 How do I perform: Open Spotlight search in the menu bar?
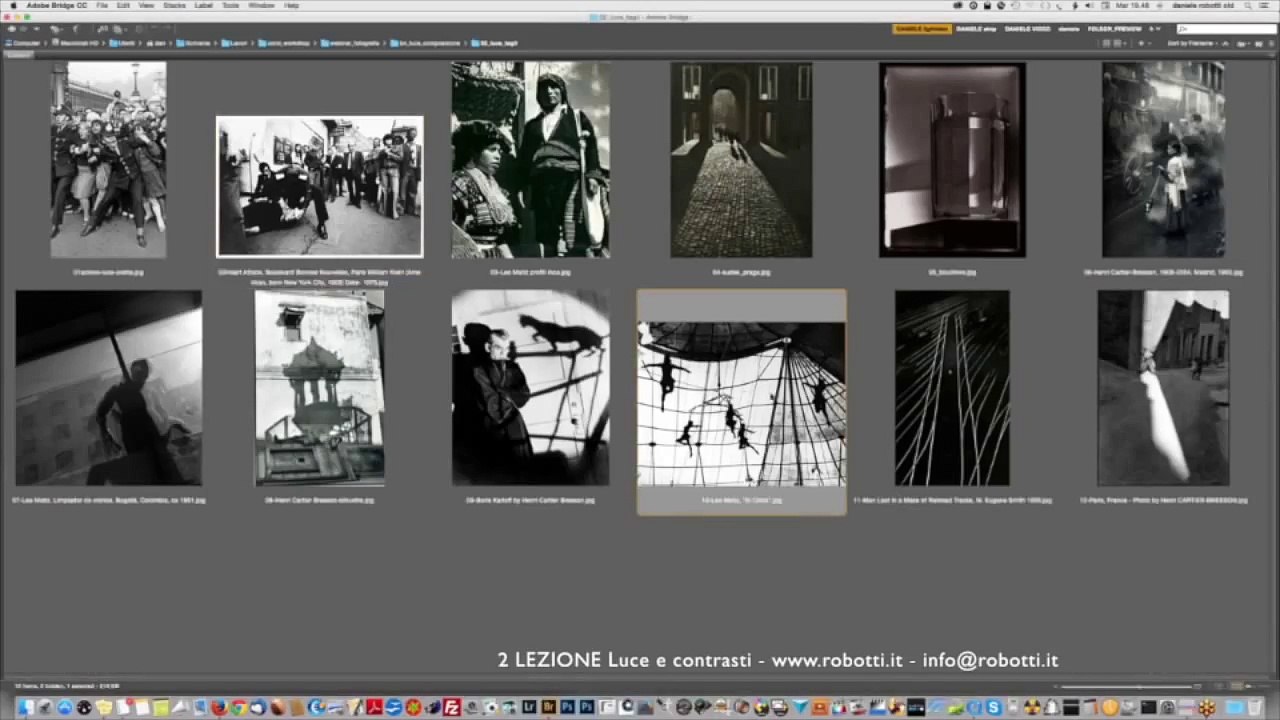[1250, 5]
